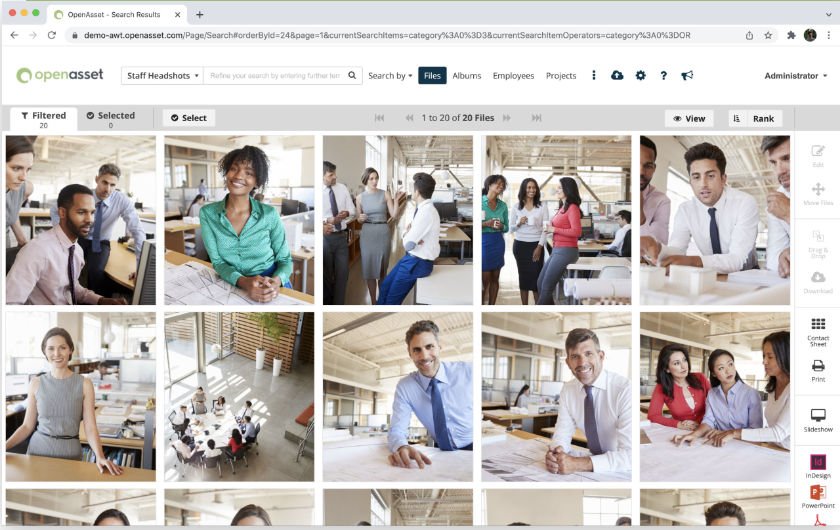This screenshot has width=840, height=530.
Task: Bookmark this page with star icon
Action: 768,35
